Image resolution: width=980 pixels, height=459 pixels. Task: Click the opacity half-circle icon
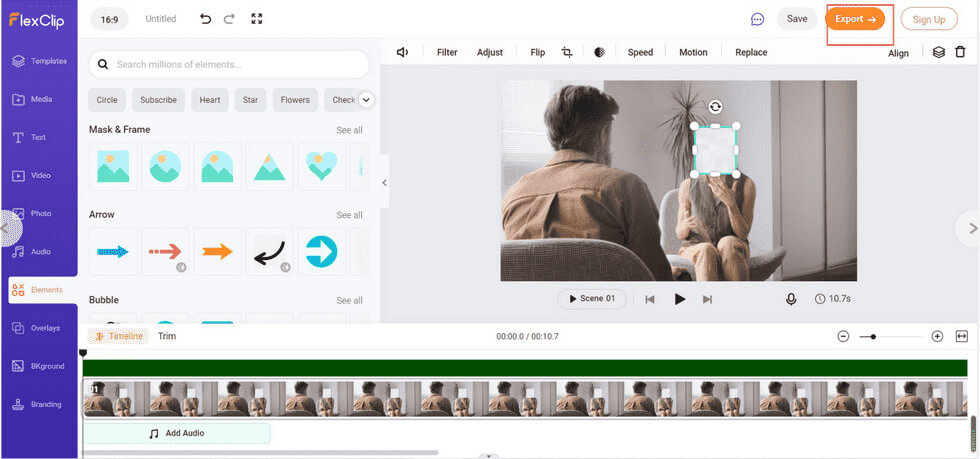tap(599, 53)
